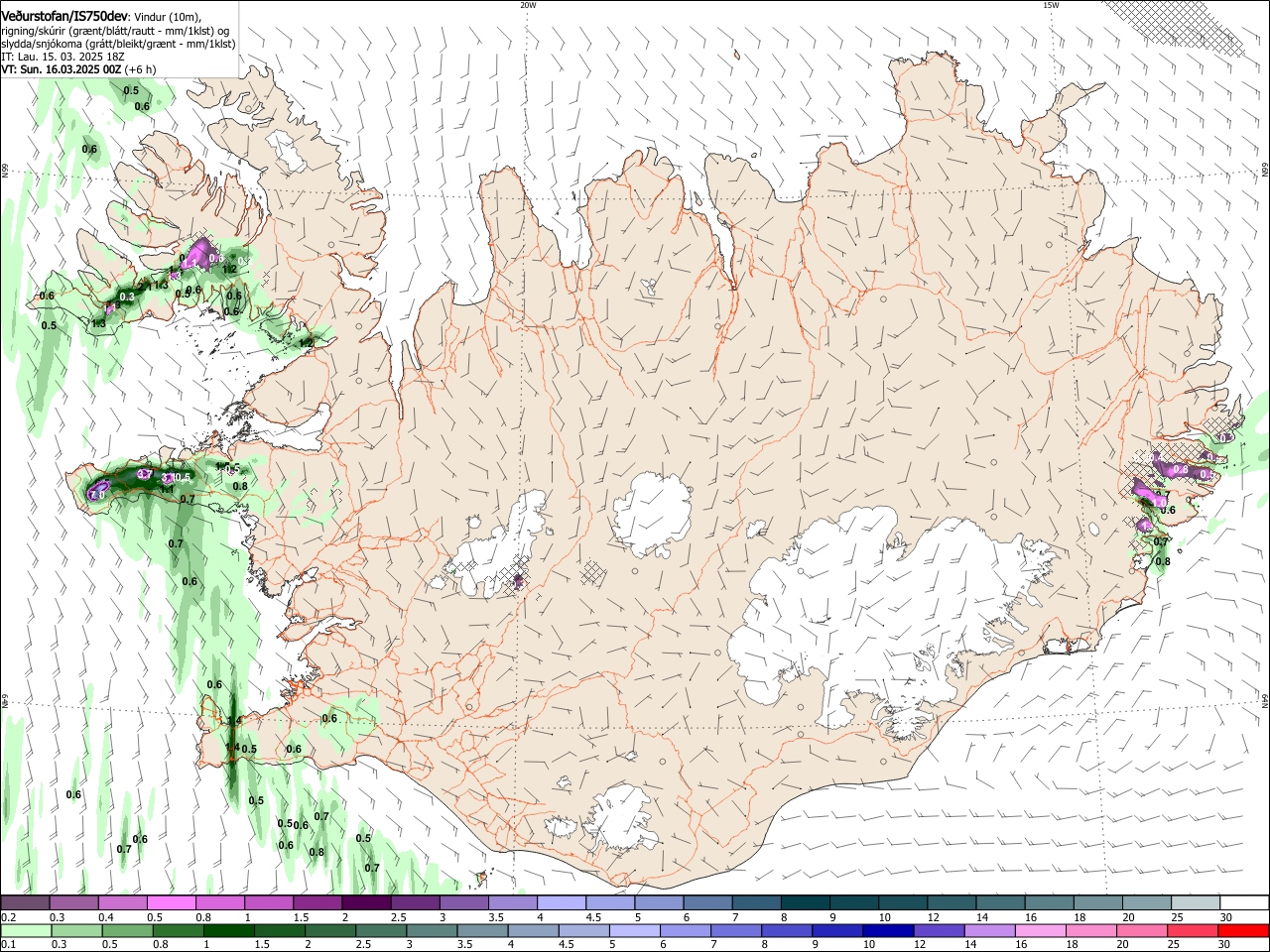Viewport: 1270px width, 952px height.
Task: Pick the pure red 30 swatch on rain scale
Action: (x=1243, y=930)
